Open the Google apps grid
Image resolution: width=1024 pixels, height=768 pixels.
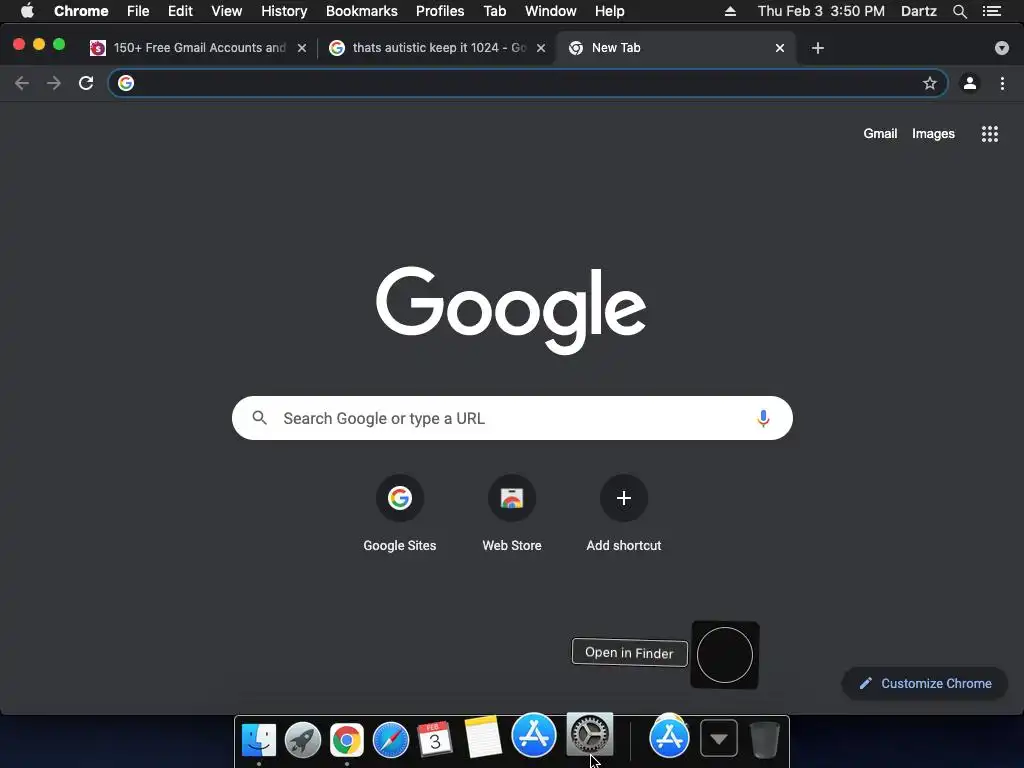[x=990, y=134]
